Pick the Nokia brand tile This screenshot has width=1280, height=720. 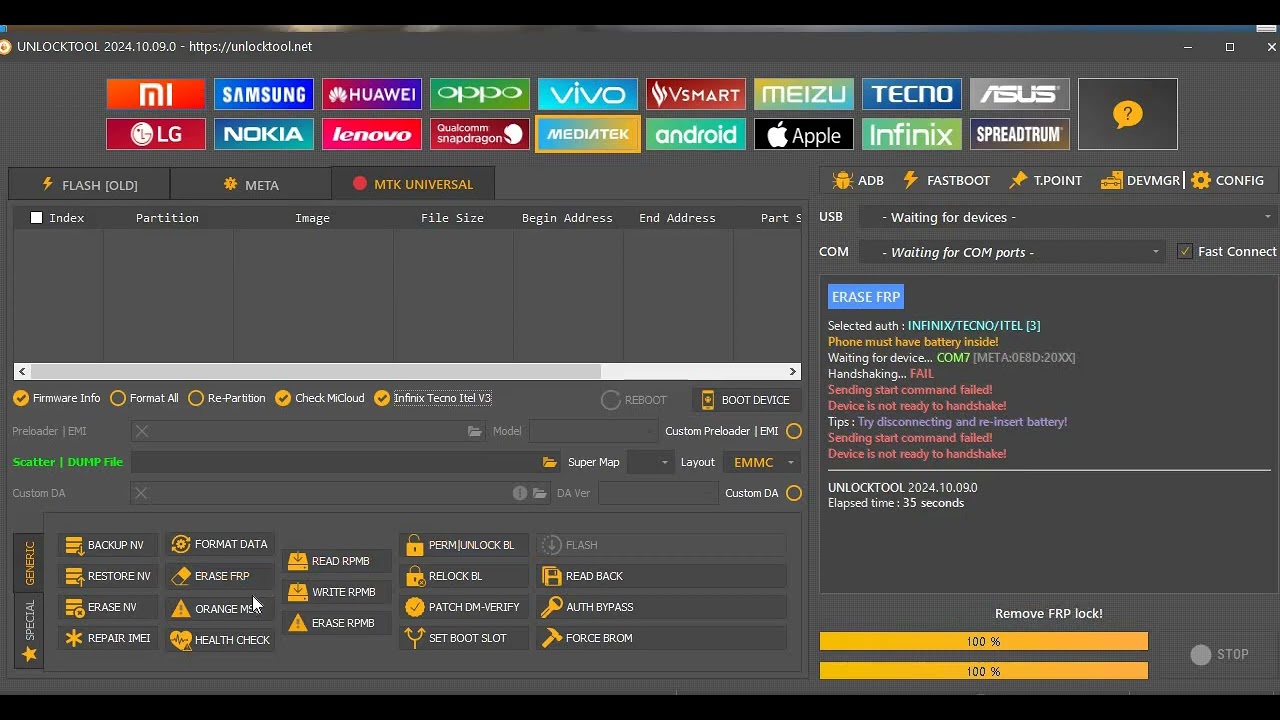[x=264, y=134]
